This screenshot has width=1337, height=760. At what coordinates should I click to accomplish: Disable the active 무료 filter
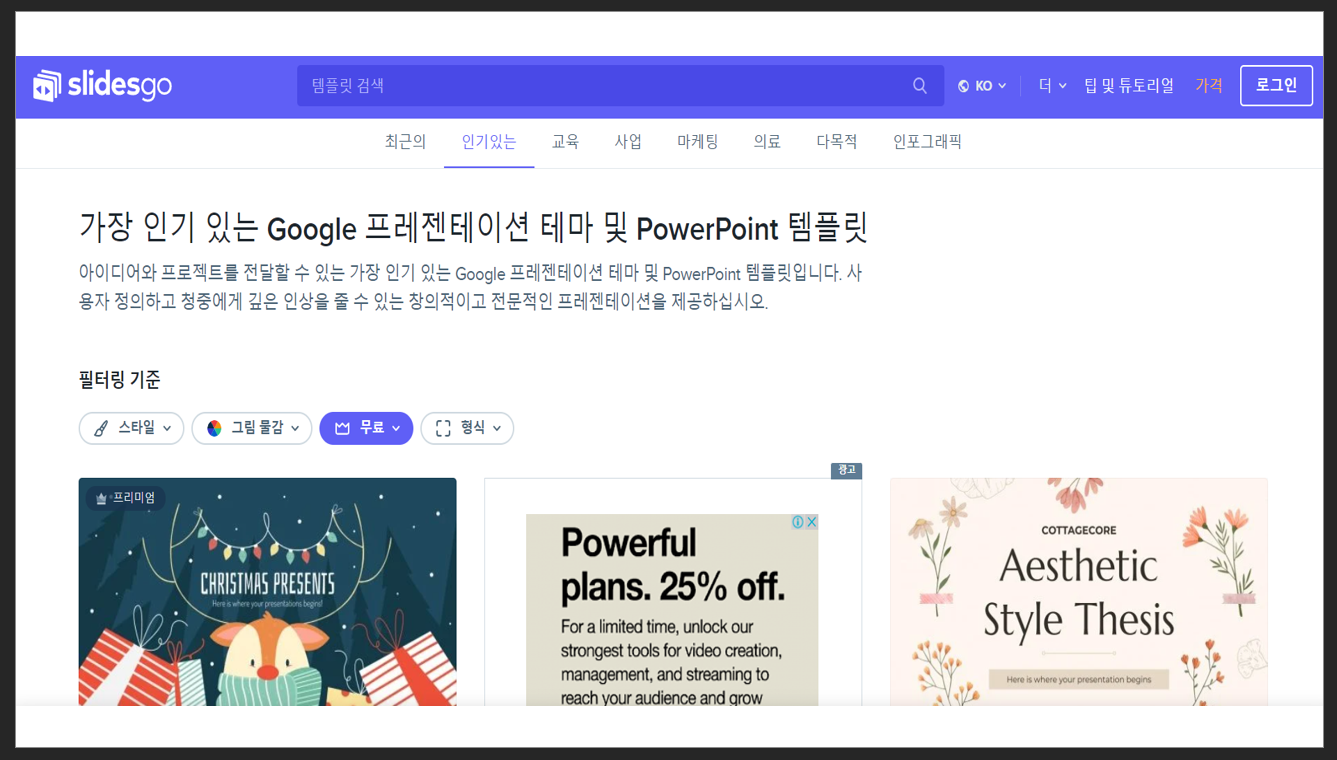click(366, 428)
